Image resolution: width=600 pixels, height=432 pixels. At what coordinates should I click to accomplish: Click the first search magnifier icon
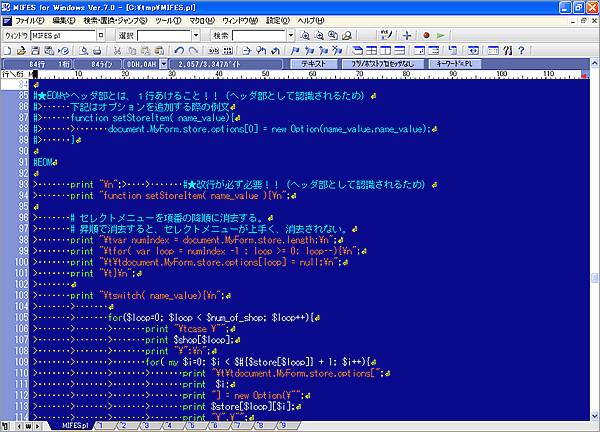pos(305,36)
